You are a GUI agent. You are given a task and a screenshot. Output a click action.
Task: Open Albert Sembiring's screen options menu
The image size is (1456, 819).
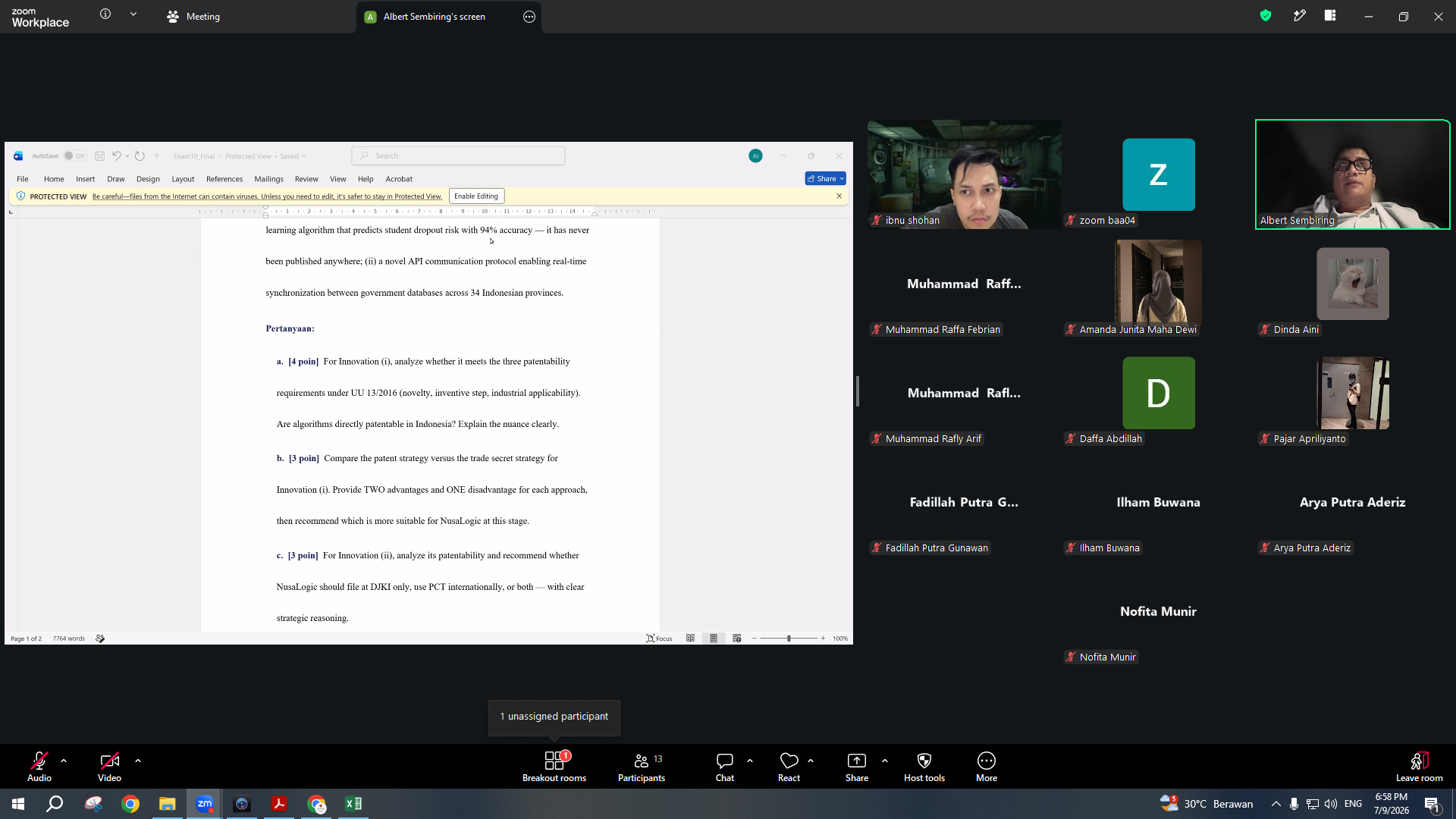529,17
